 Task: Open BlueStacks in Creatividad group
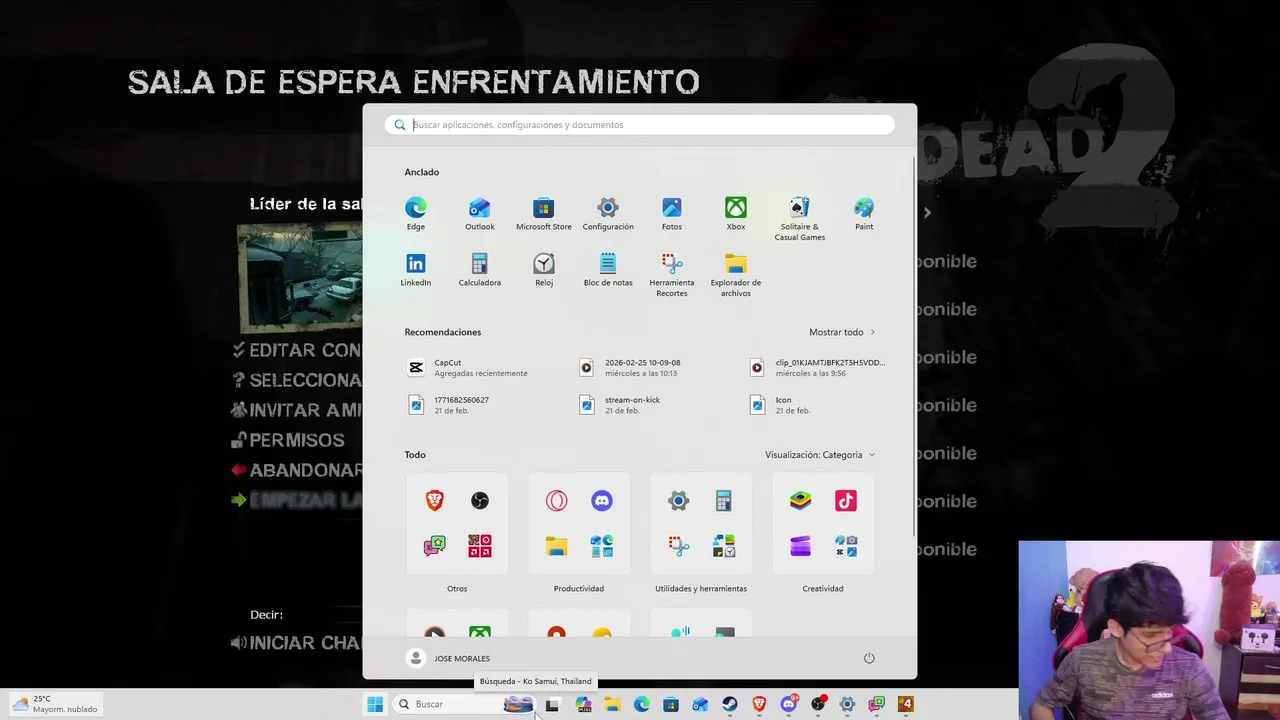[800, 501]
